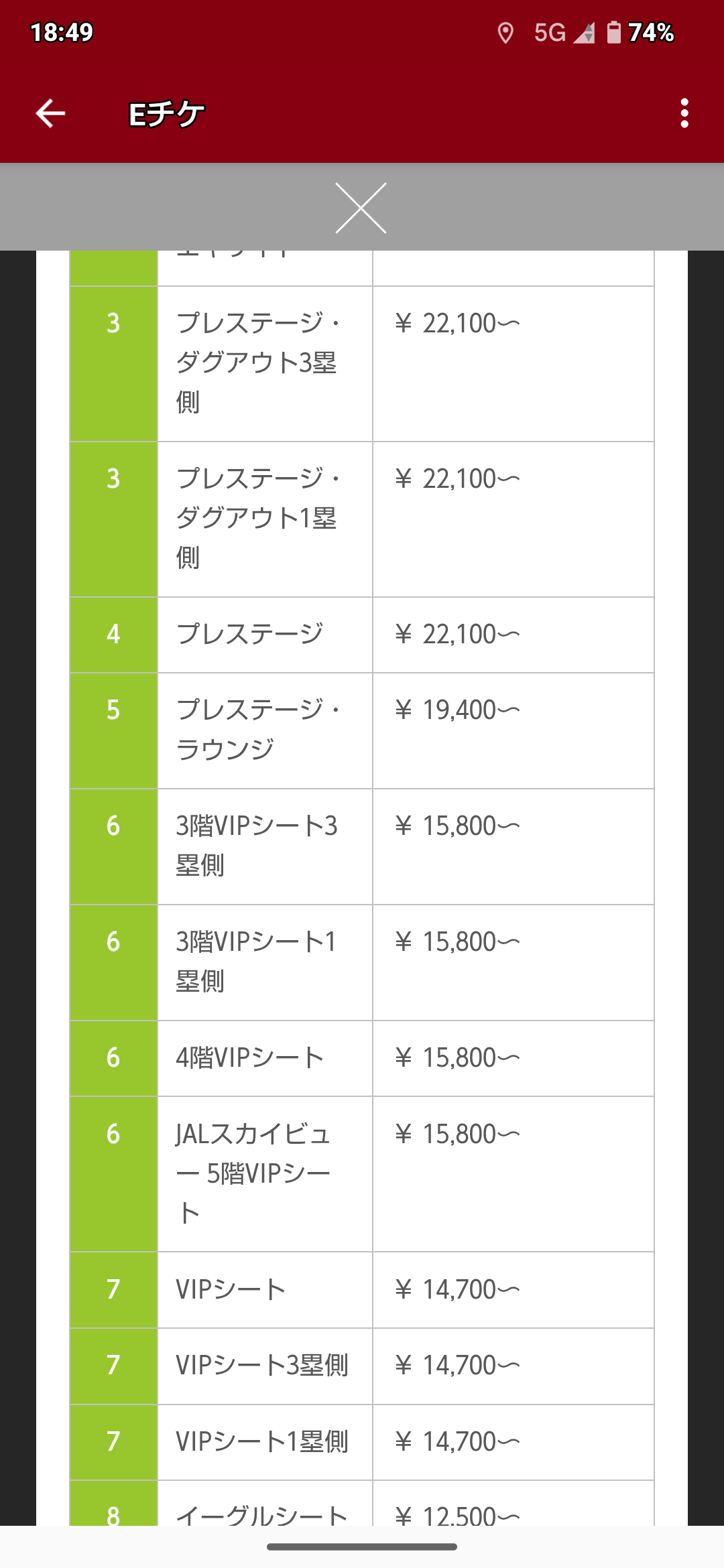This screenshot has height=1568, width=724.
Task: Open the three-dot overflow menu
Action: click(x=684, y=113)
